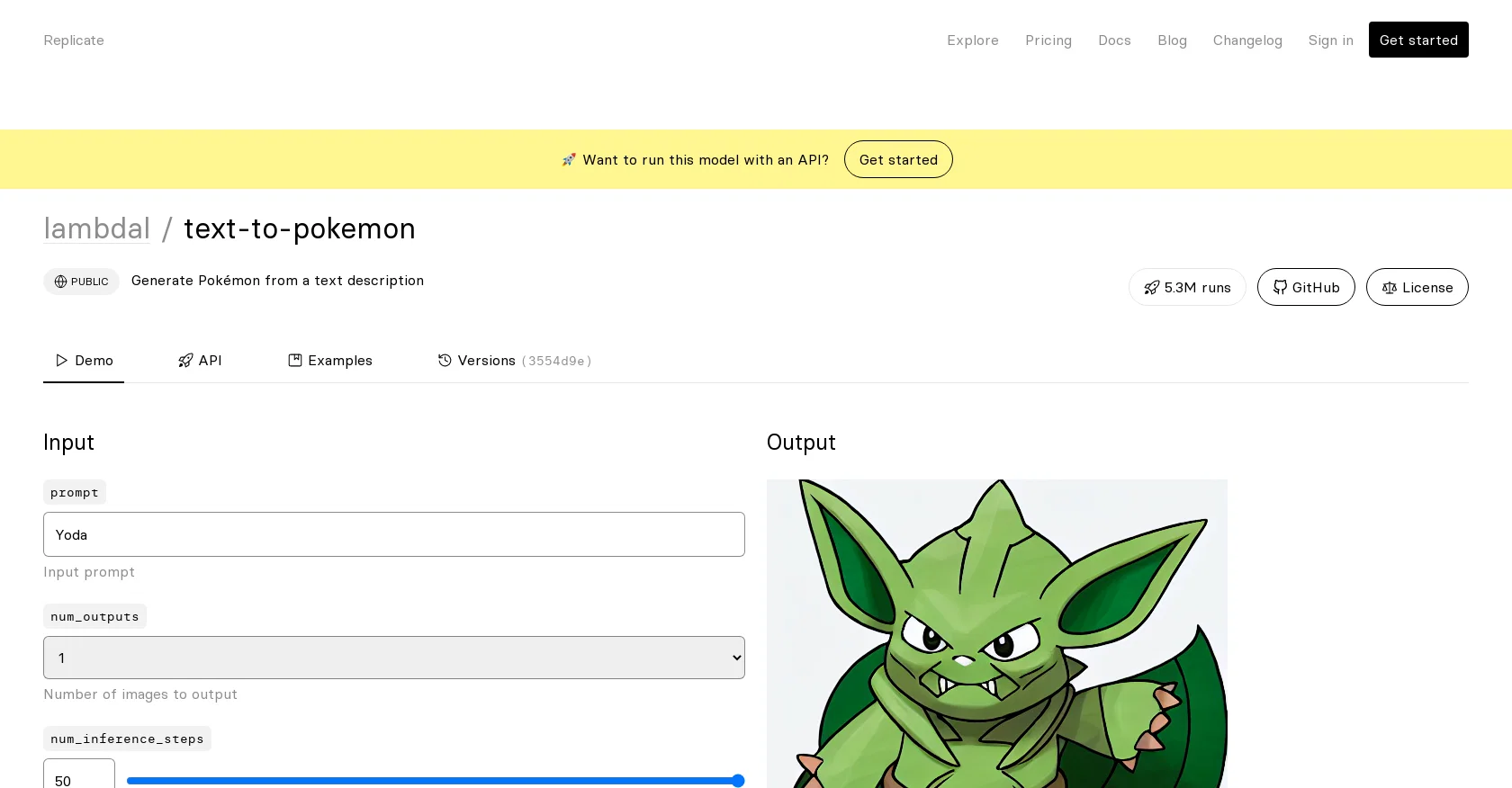Image resolution: width=1512 pixels, height=788 pixels.
Task: Click the 'num_inference_steps' label
Action: click(x=127, y=739)
